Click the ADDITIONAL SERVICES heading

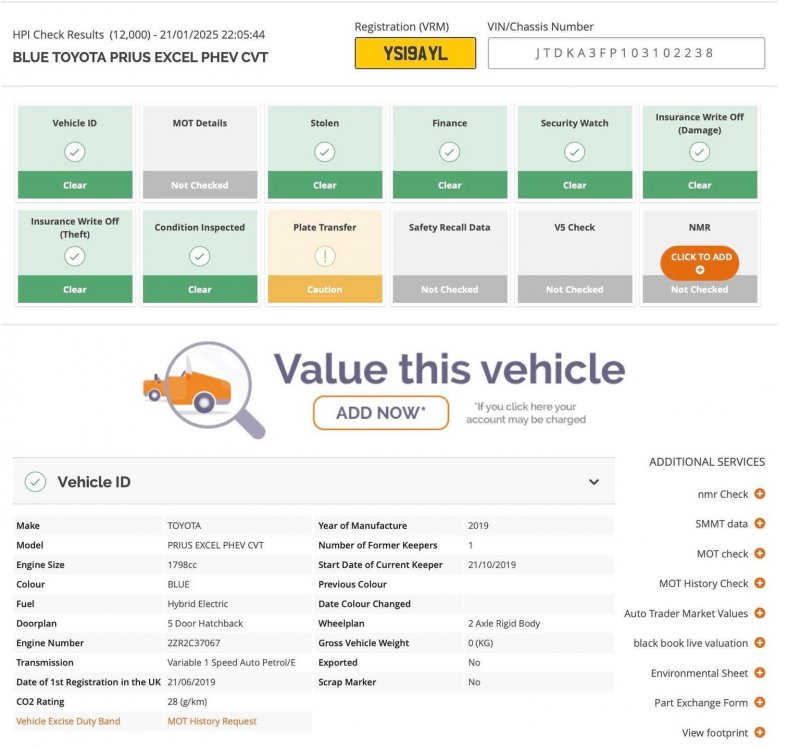coord(707,462)
